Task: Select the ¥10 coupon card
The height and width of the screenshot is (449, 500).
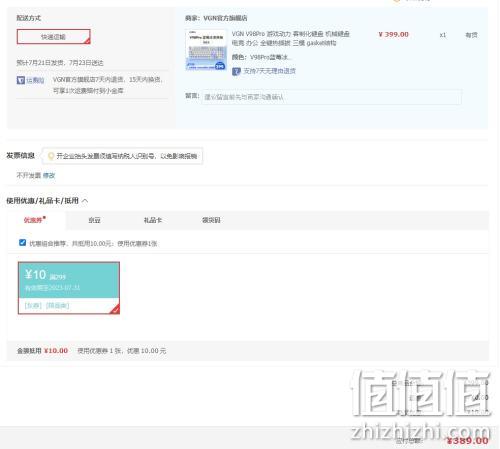Action: click(69, 288)
